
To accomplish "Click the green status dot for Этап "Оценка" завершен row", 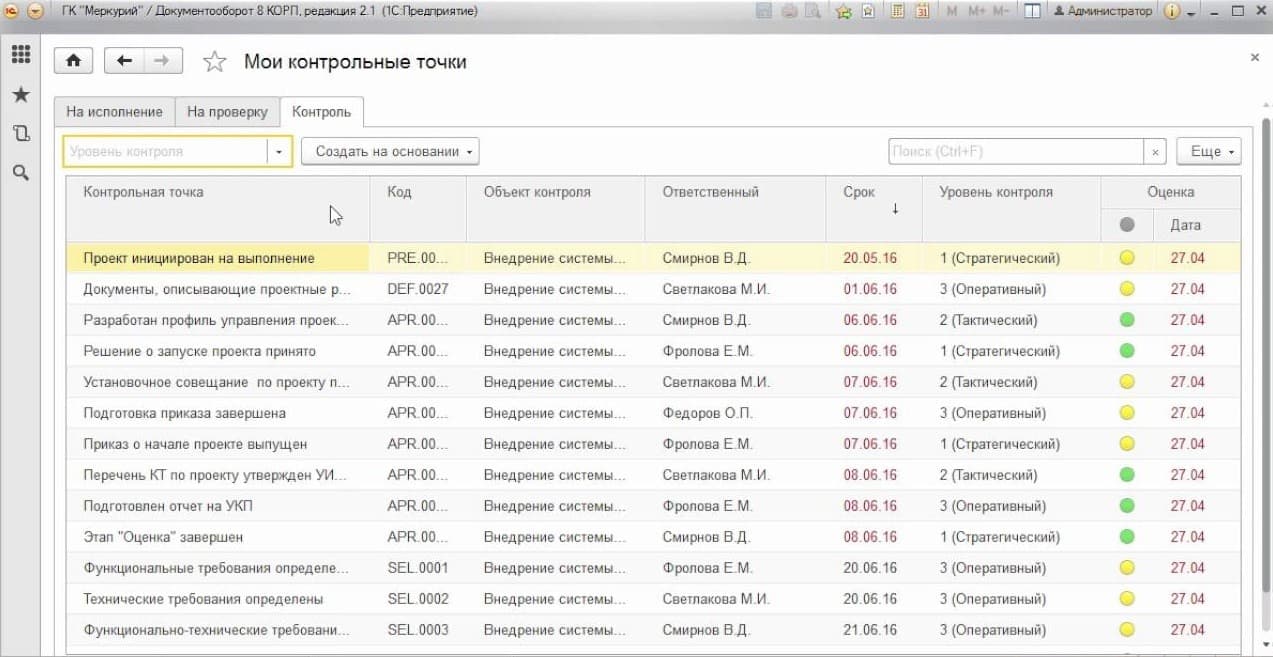I will (1127, 537).
